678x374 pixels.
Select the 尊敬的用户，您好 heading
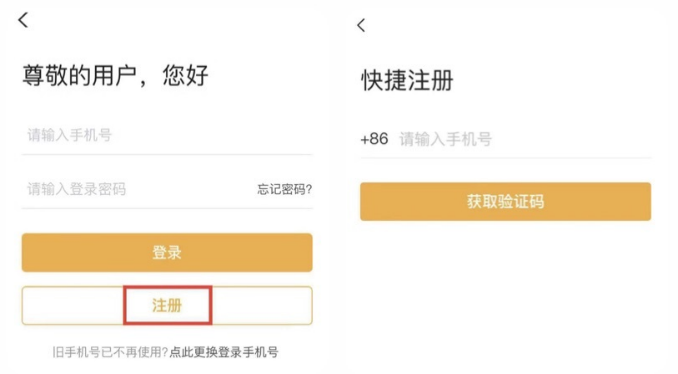tap(115, 76)
